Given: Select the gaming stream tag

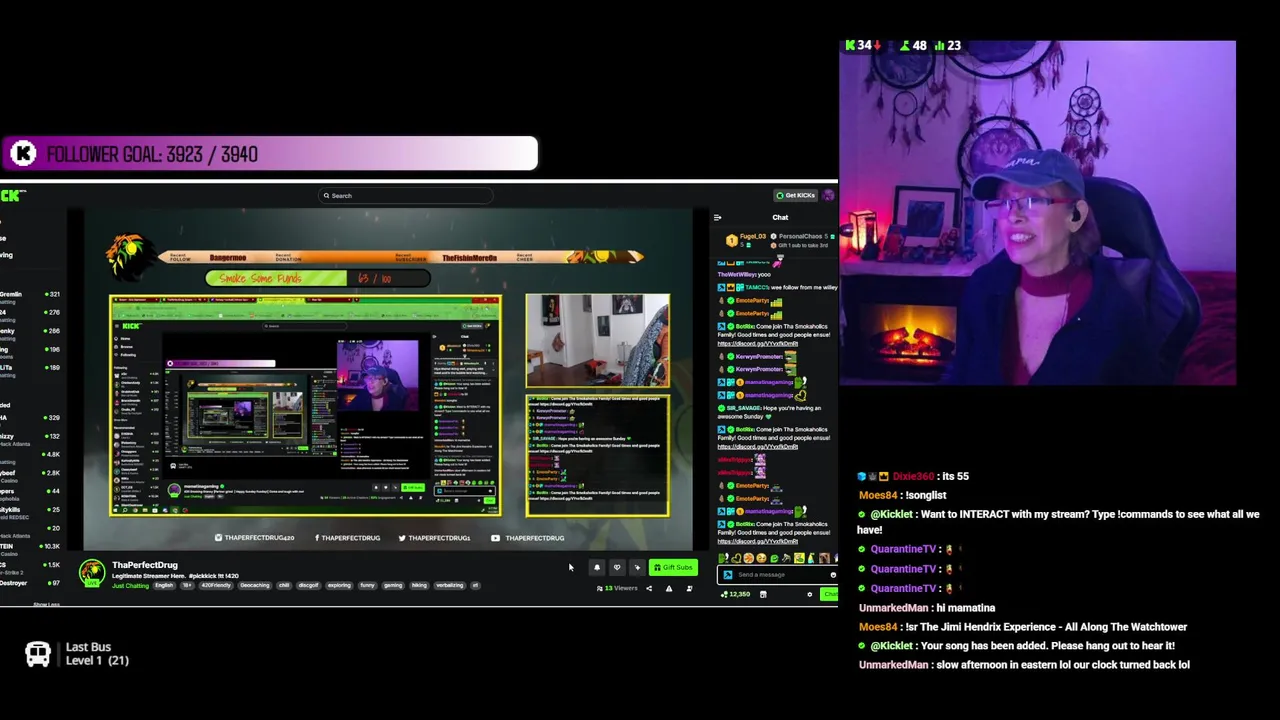Looking at the screenshot, I should tap(392, 585).
